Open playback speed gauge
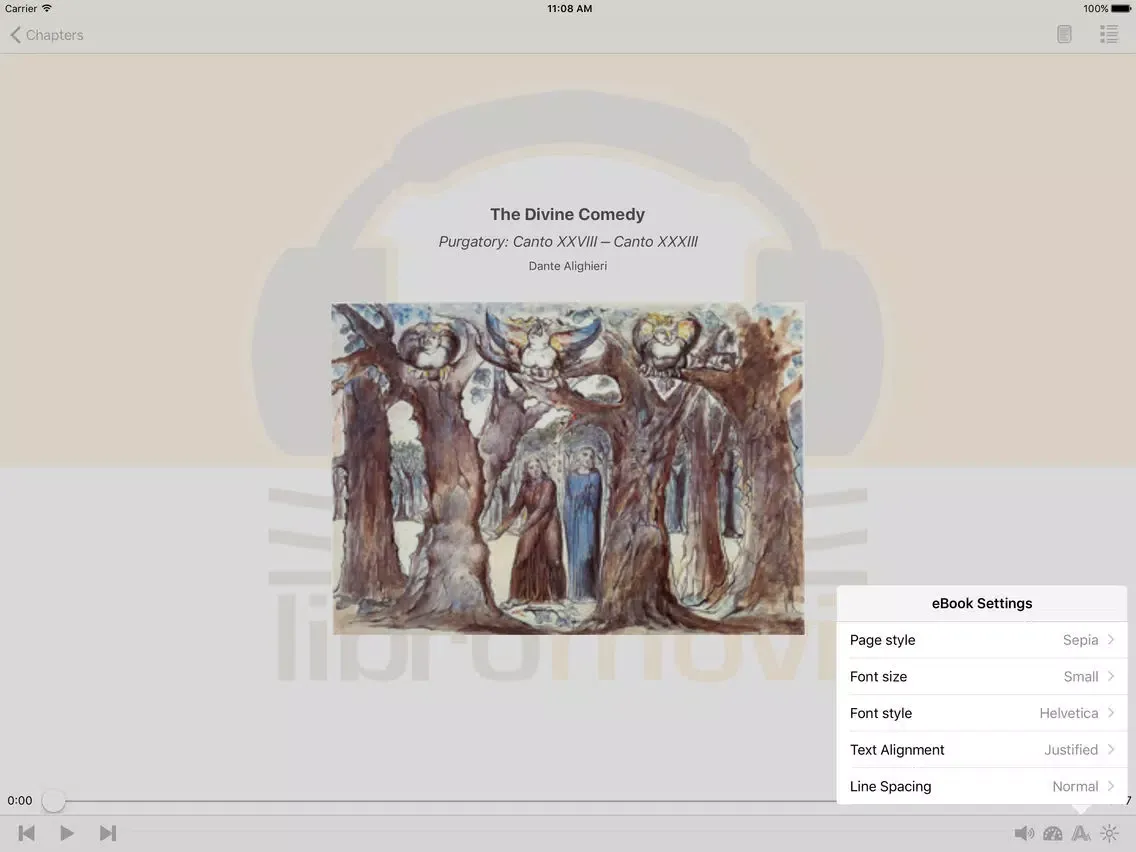The width and height of the screenshot is (1136, 852). click(1053, 833)
